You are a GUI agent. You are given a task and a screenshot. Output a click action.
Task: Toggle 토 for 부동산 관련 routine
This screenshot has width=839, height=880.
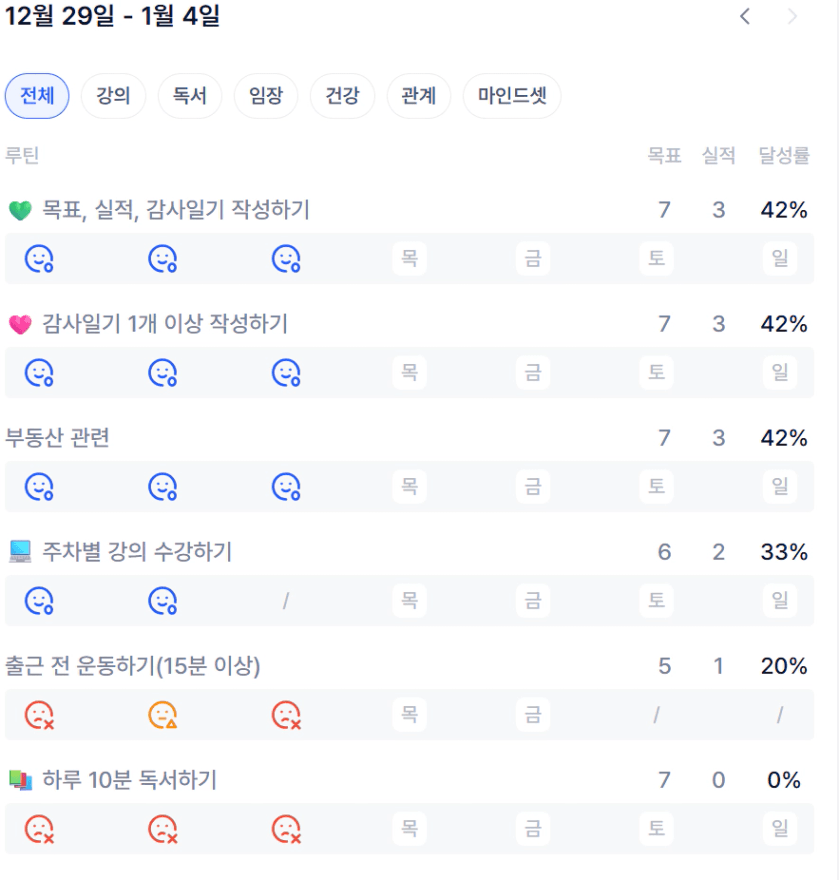coord(656,487)
